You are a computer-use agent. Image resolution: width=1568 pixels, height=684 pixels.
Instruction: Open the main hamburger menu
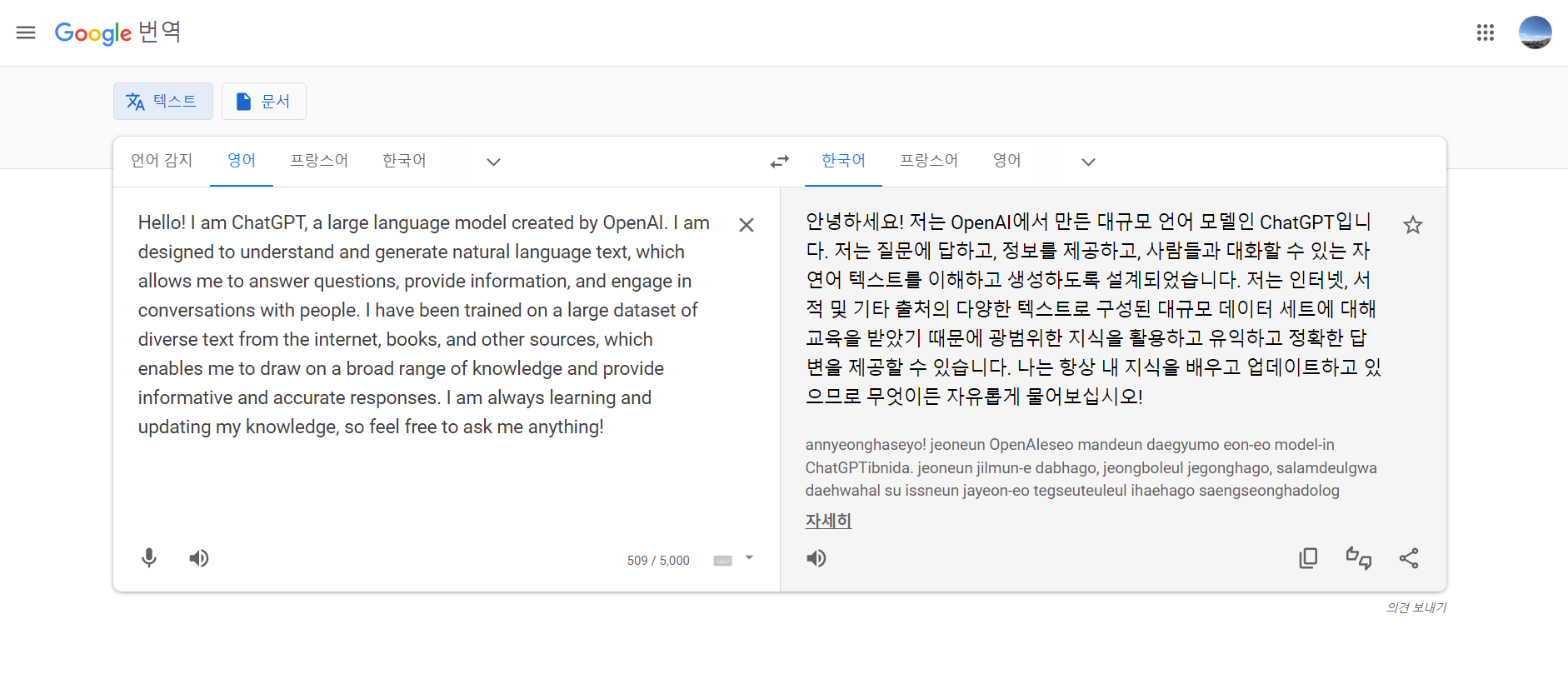[26, 32]
